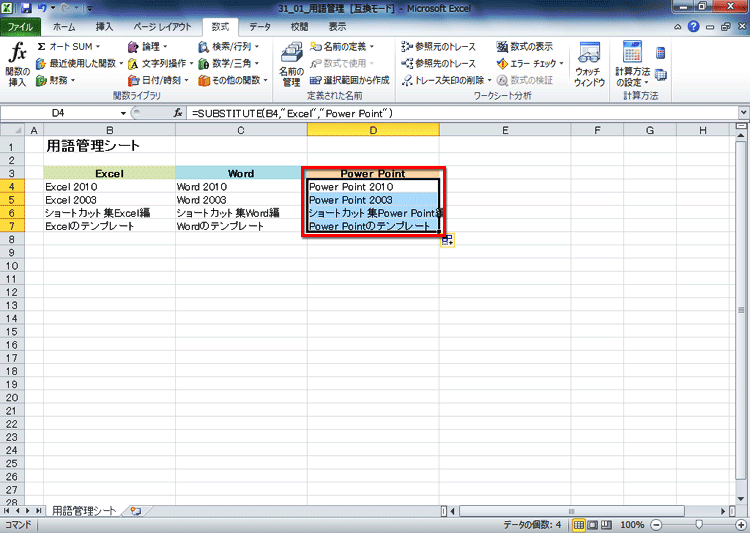
Task: Select row 4 header
Action: point(12,187)
